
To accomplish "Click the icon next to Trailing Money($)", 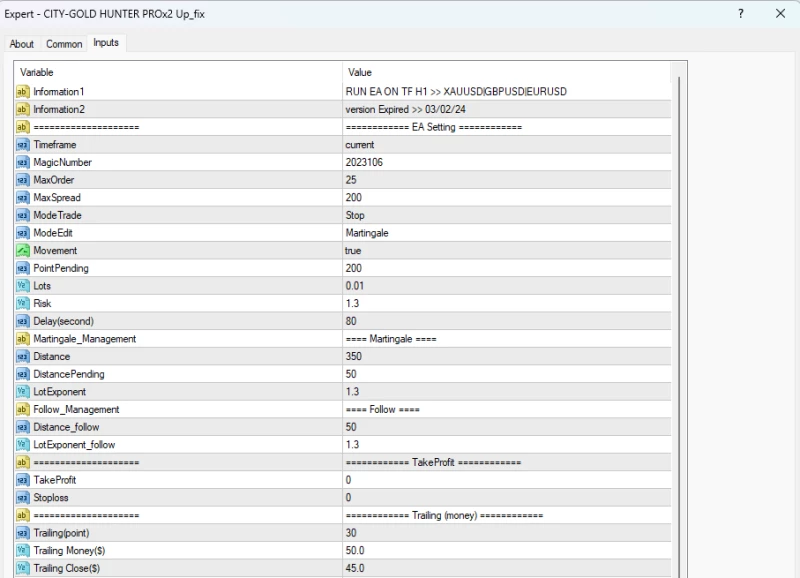I will point(23,551).
